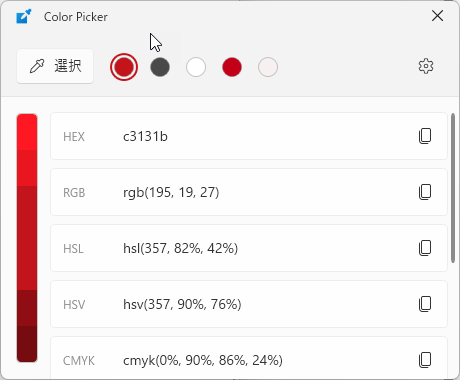This screenshot has height=380, width=460.
Task: Click the color formats list scrollbar
Action: tap(453, 188)
